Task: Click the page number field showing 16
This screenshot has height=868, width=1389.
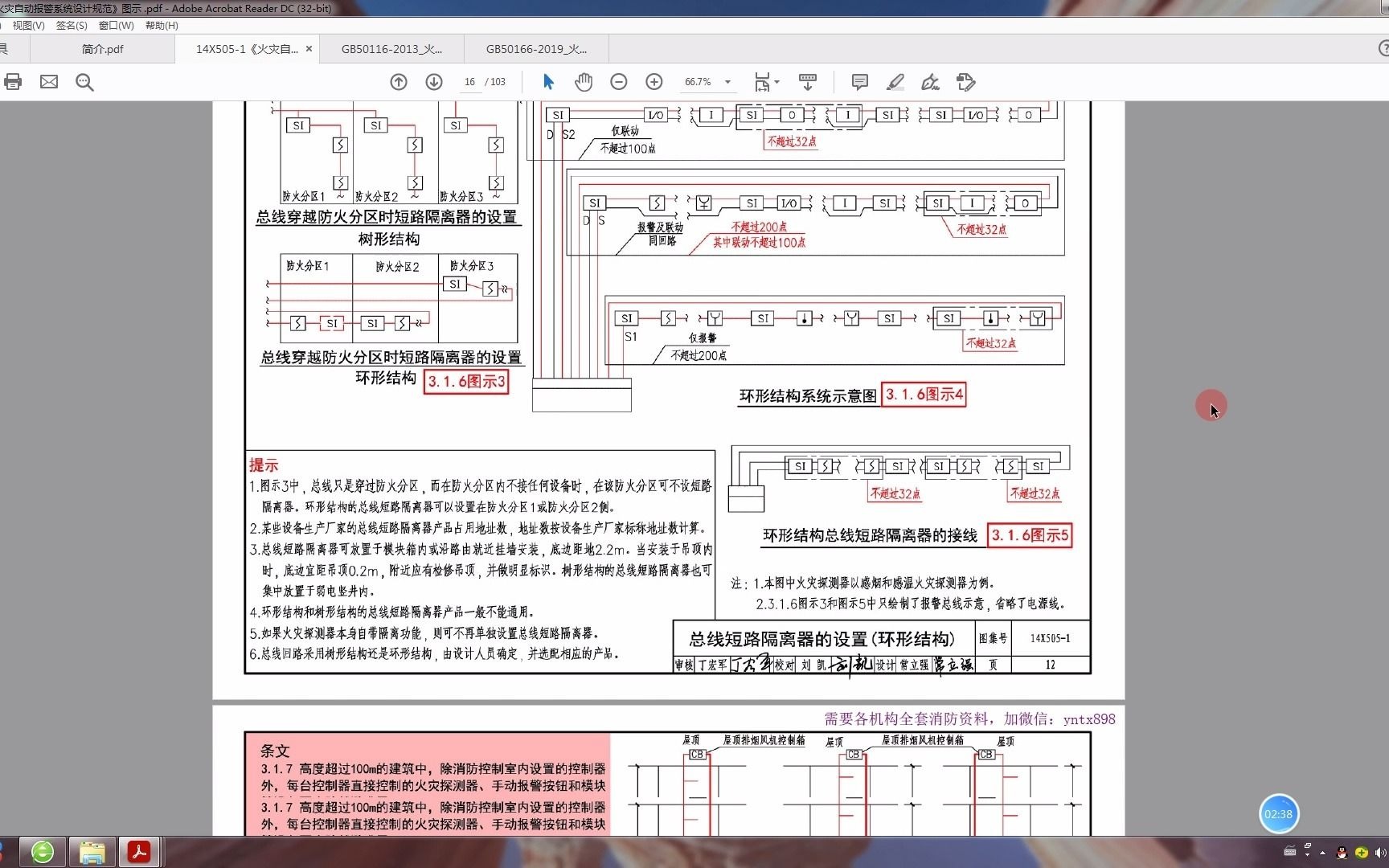Action: tap(469, 82)
